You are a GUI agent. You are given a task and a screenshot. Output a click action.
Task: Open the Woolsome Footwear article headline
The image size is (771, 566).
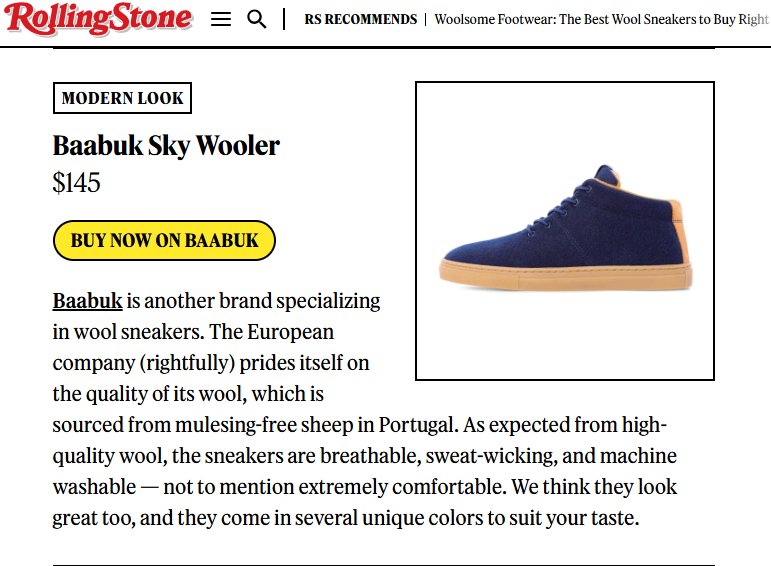601,19
